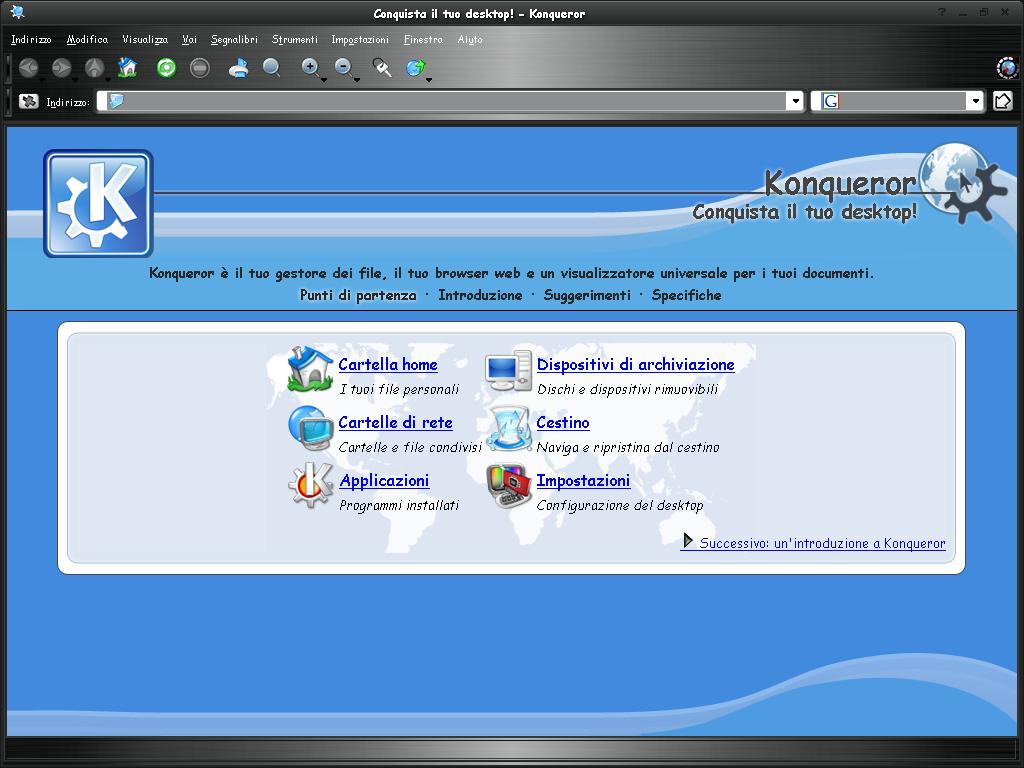Open the Cartella home link
This screenshot has width=1024, height=768.
point(388,364)
